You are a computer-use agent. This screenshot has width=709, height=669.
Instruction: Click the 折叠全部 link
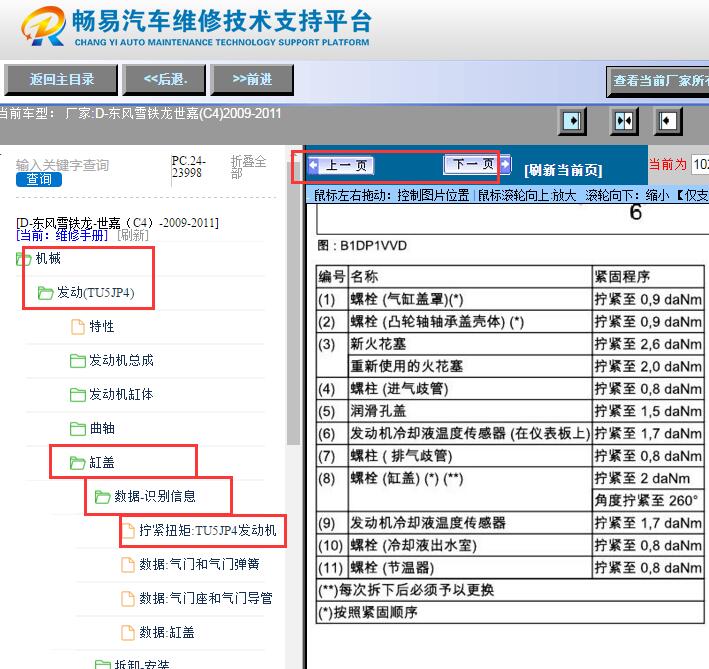tap(248, 167)
